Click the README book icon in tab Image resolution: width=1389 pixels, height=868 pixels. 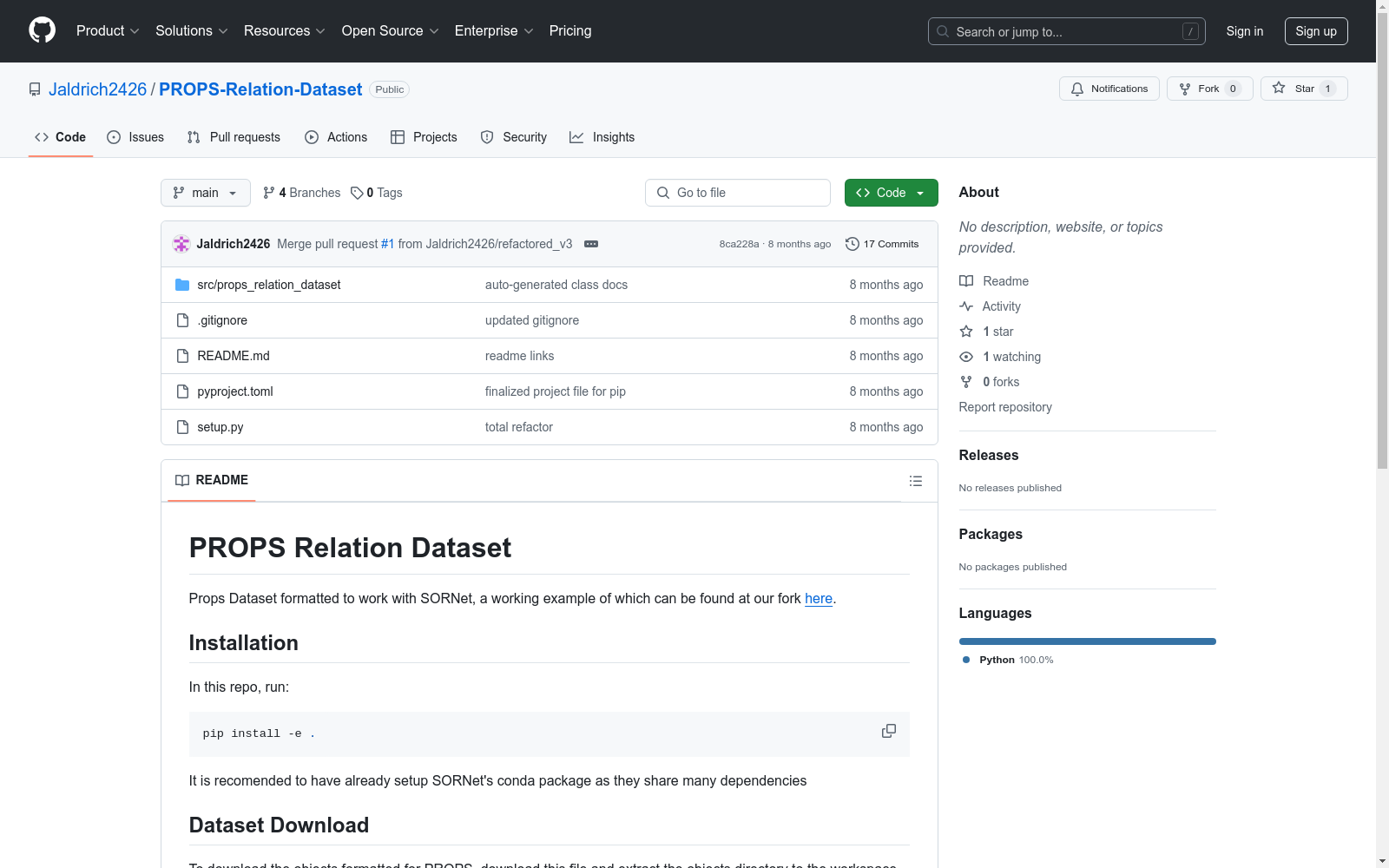coord(182,480)
